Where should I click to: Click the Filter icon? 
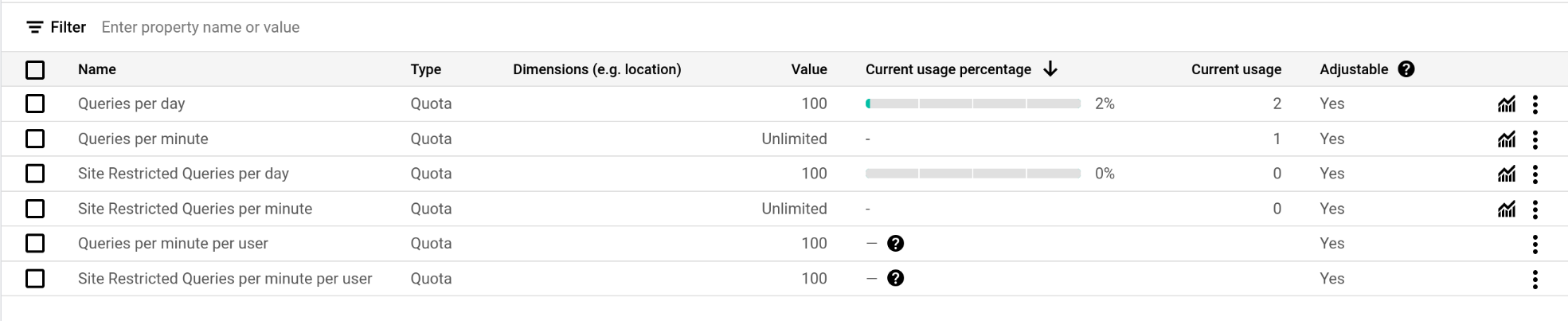coord(34,28)
